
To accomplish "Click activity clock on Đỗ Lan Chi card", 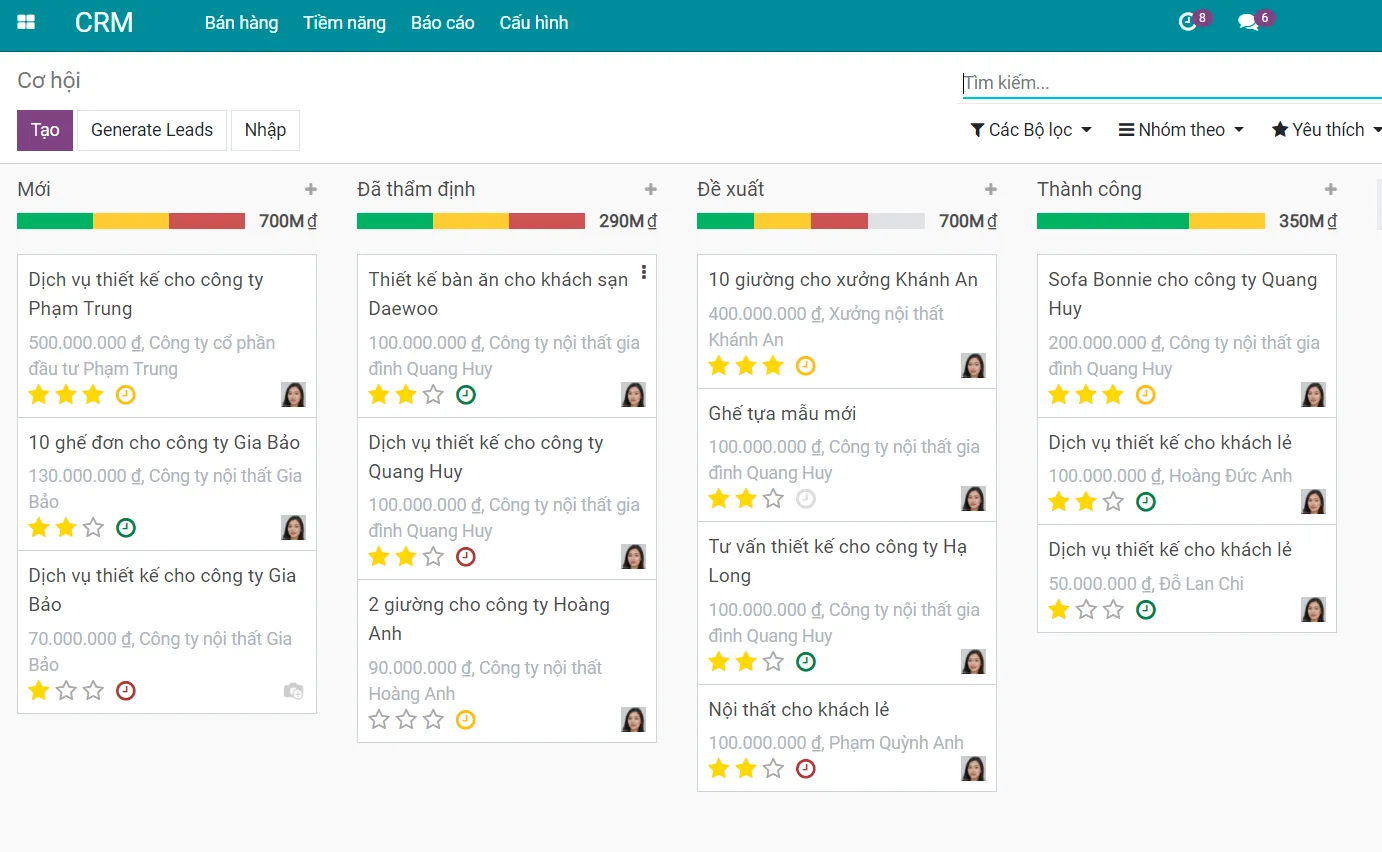I will (x=1145, y=609).
